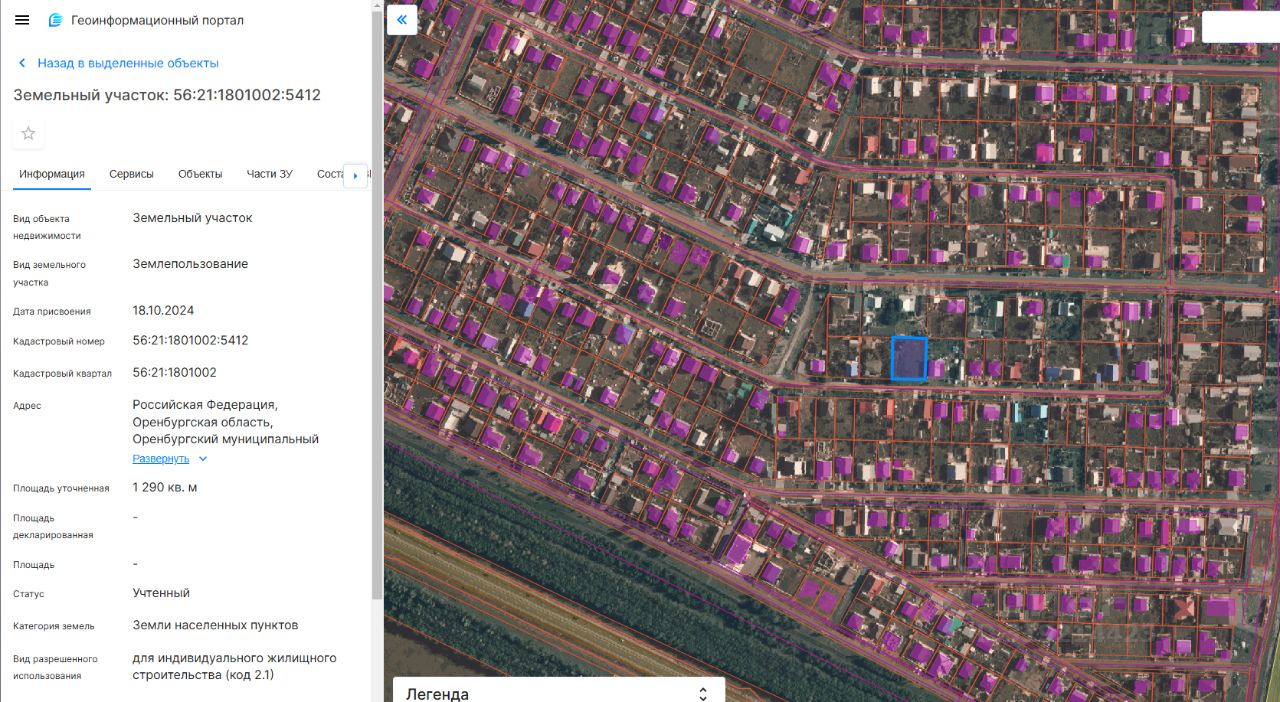Click the Землепользование value
The width and height of the screenshot is (1280, 702).
point(191,264)
